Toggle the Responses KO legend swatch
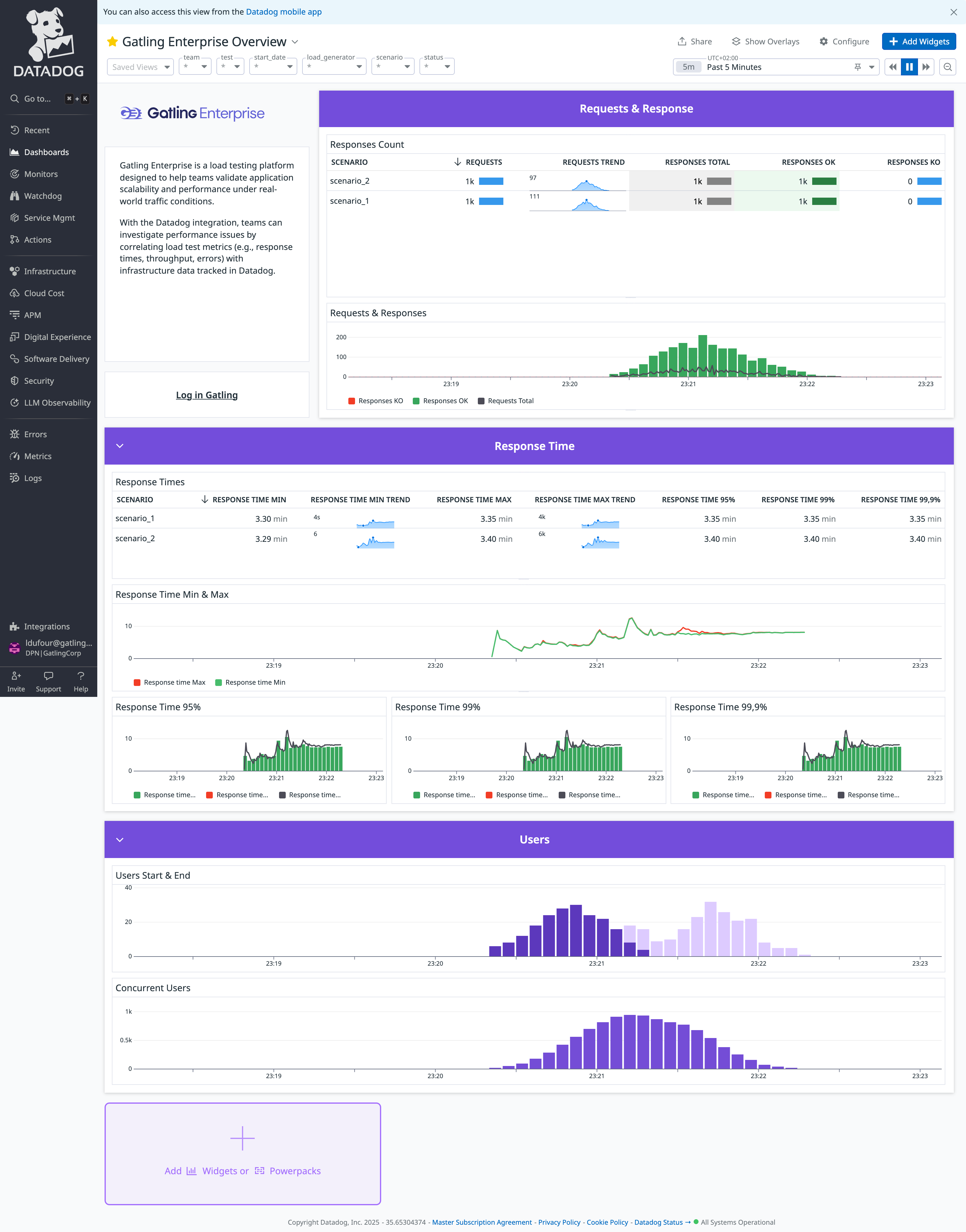Viewport: 966px width, 1232px height. pyautogui.click(x=352, y=401)
